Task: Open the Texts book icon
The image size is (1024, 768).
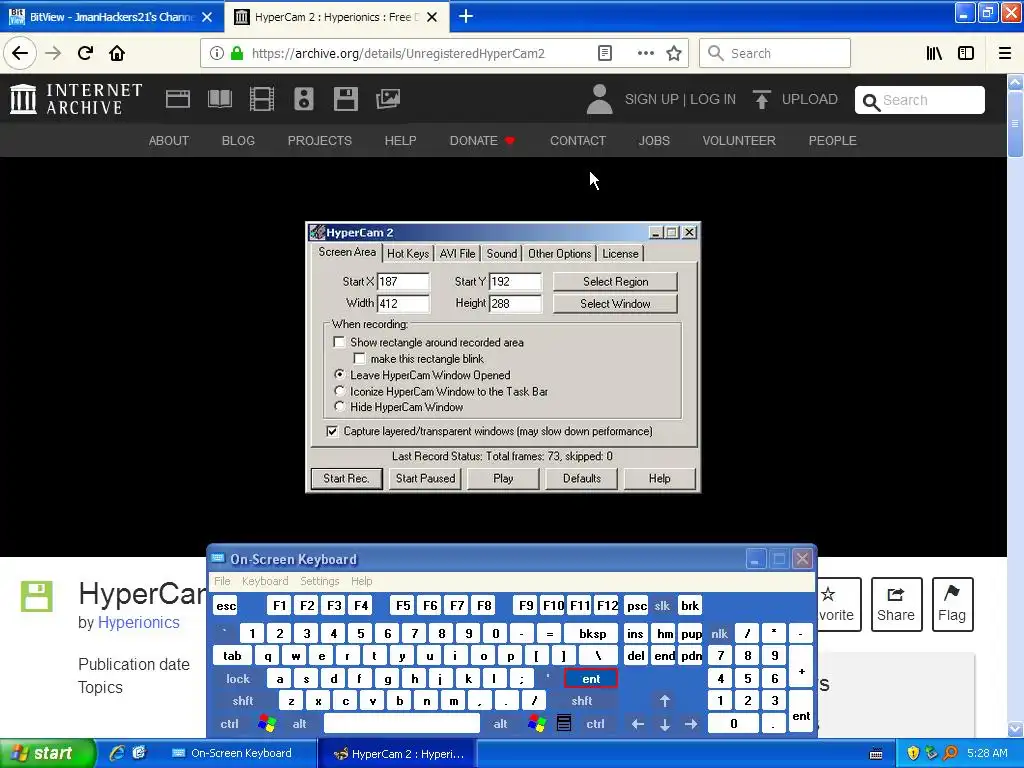Action: coord(219,99)
